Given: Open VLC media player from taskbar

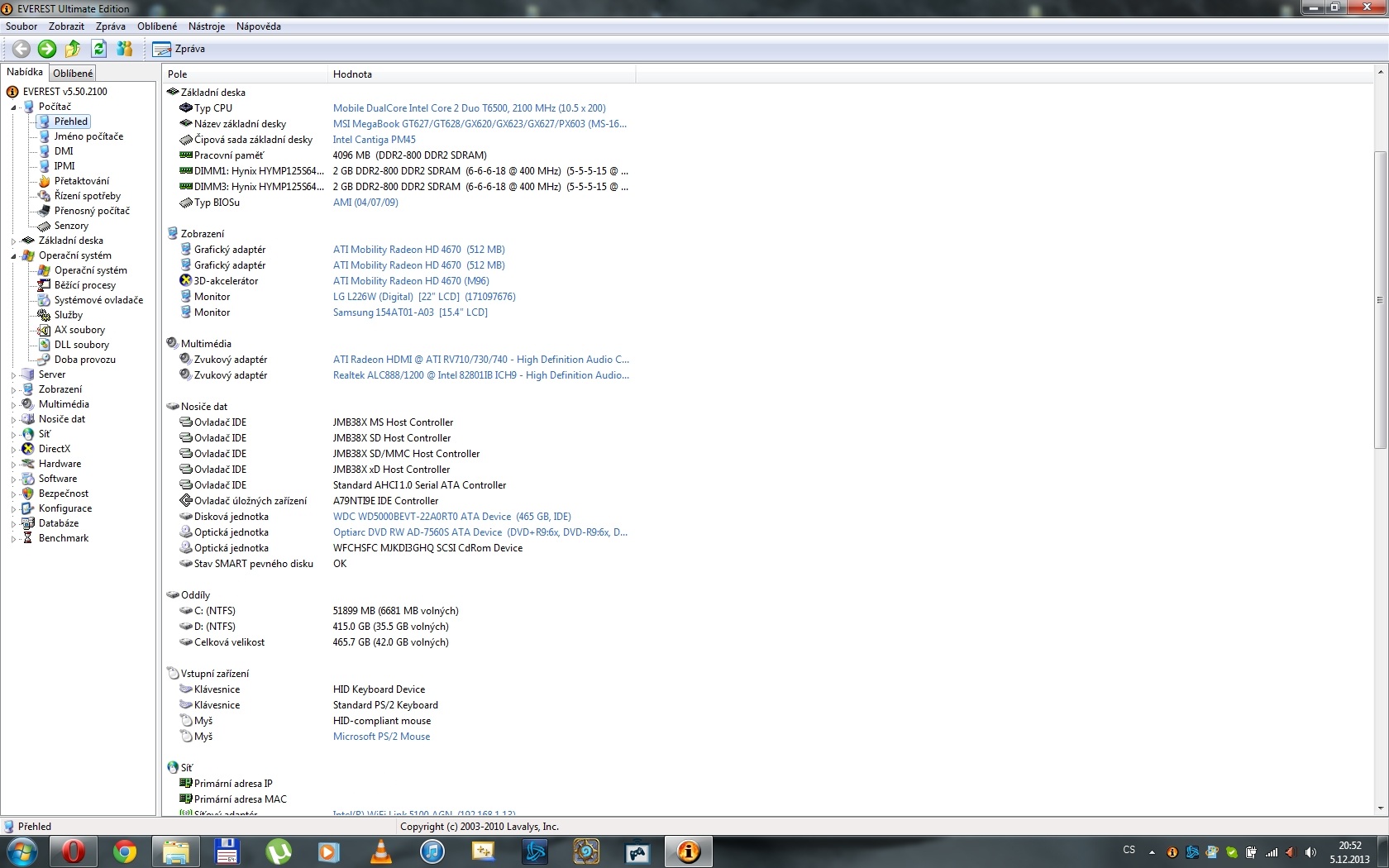Looking at the screenshot, I should click(381, 851).
